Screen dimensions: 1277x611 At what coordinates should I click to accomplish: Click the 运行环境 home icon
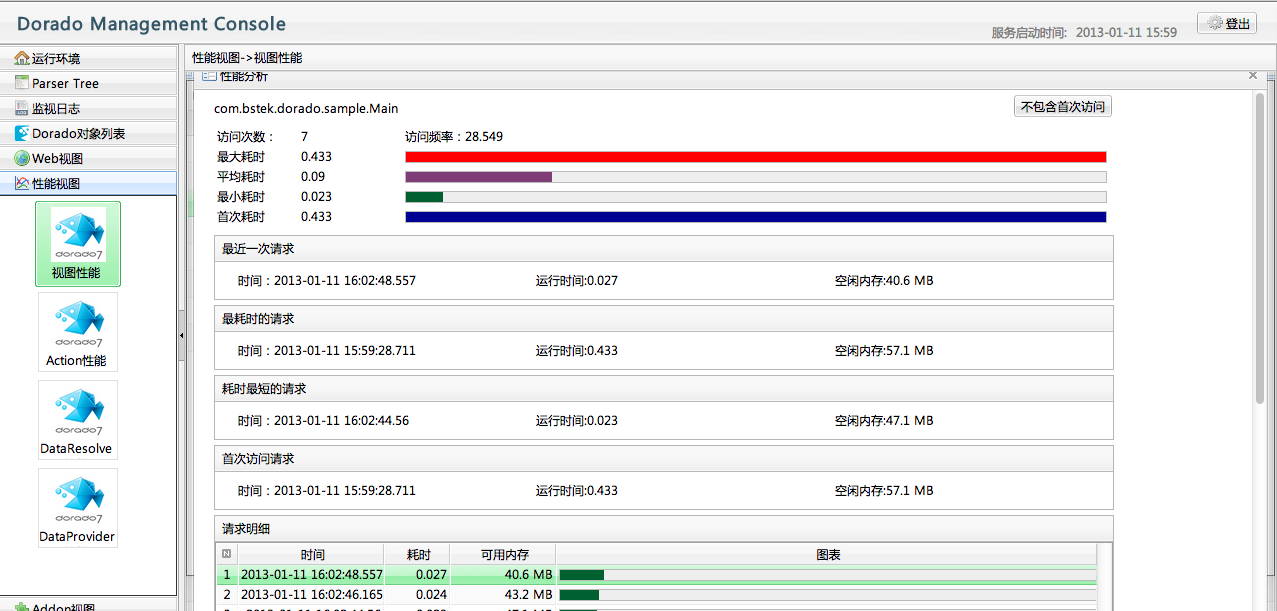pyautogui.click(x=22, y=58)
